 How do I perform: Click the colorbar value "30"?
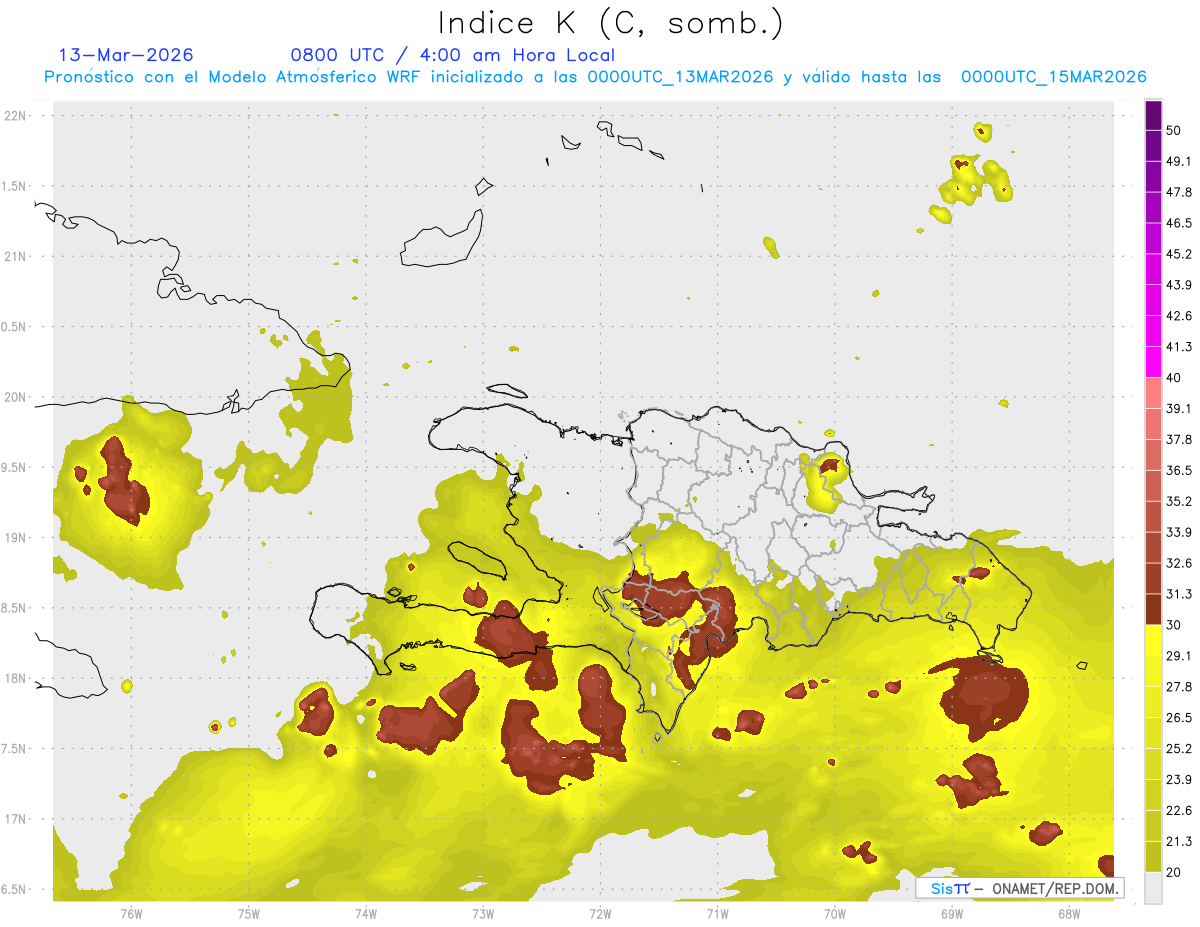pyautogui.click(x=1174, y=625)
